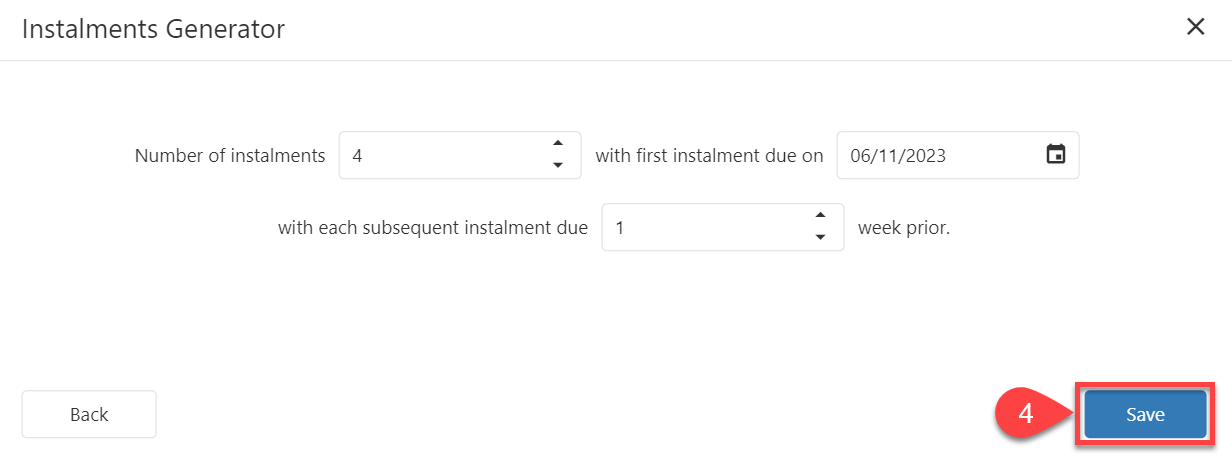Select the "06" segment of the due date
The width and height of the screenshot is (1232, 463).
861,156
